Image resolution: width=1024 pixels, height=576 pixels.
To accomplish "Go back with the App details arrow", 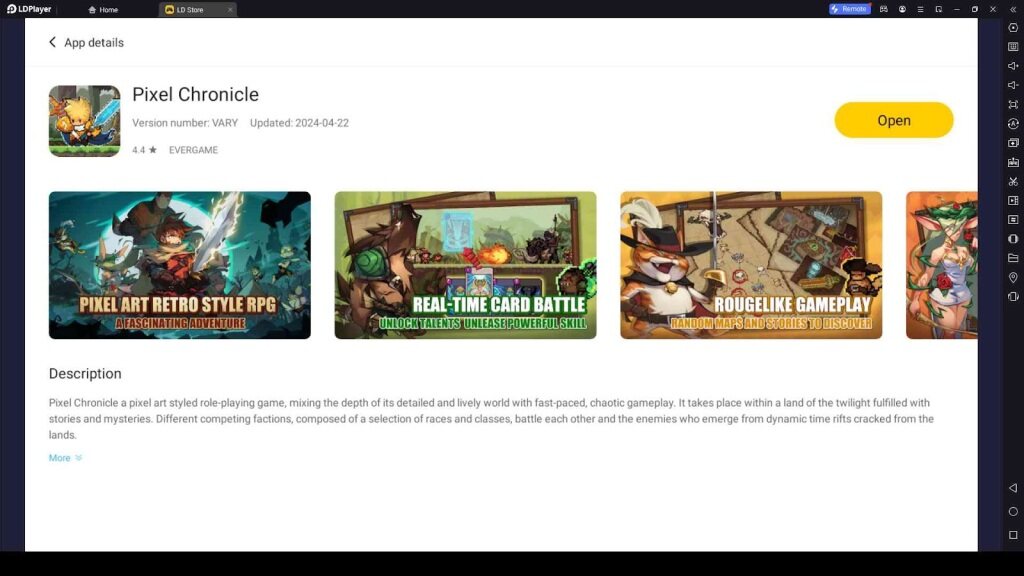I will coord(52,42).
